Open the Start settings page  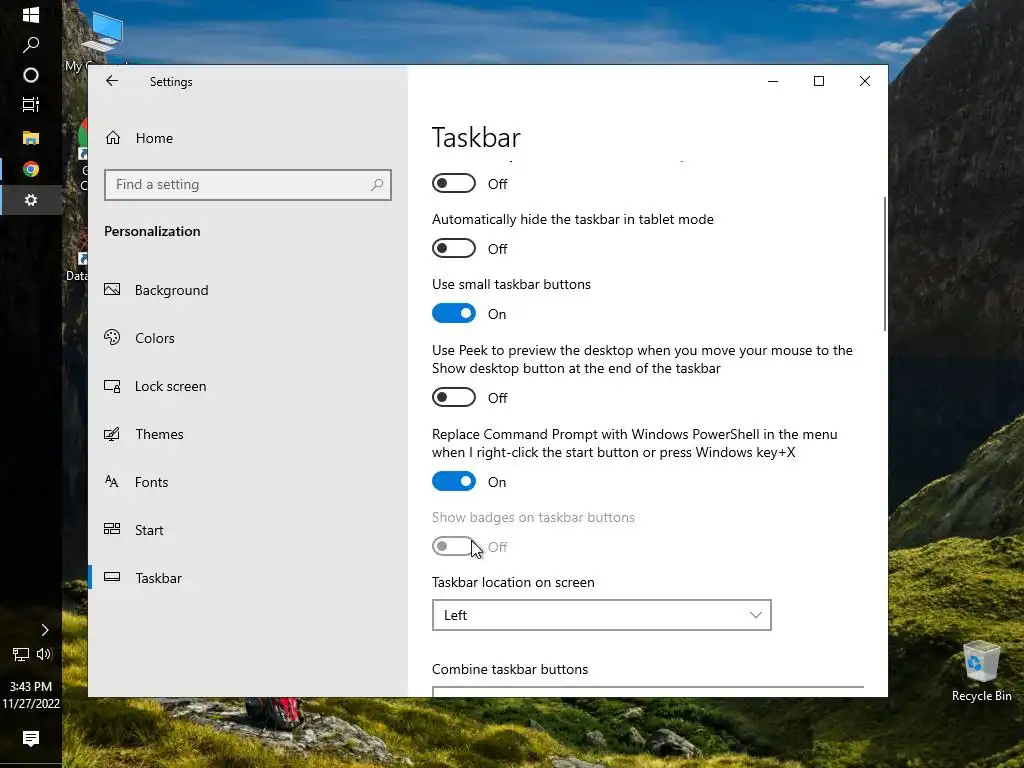pyautogui.click(x=134, y=530)
